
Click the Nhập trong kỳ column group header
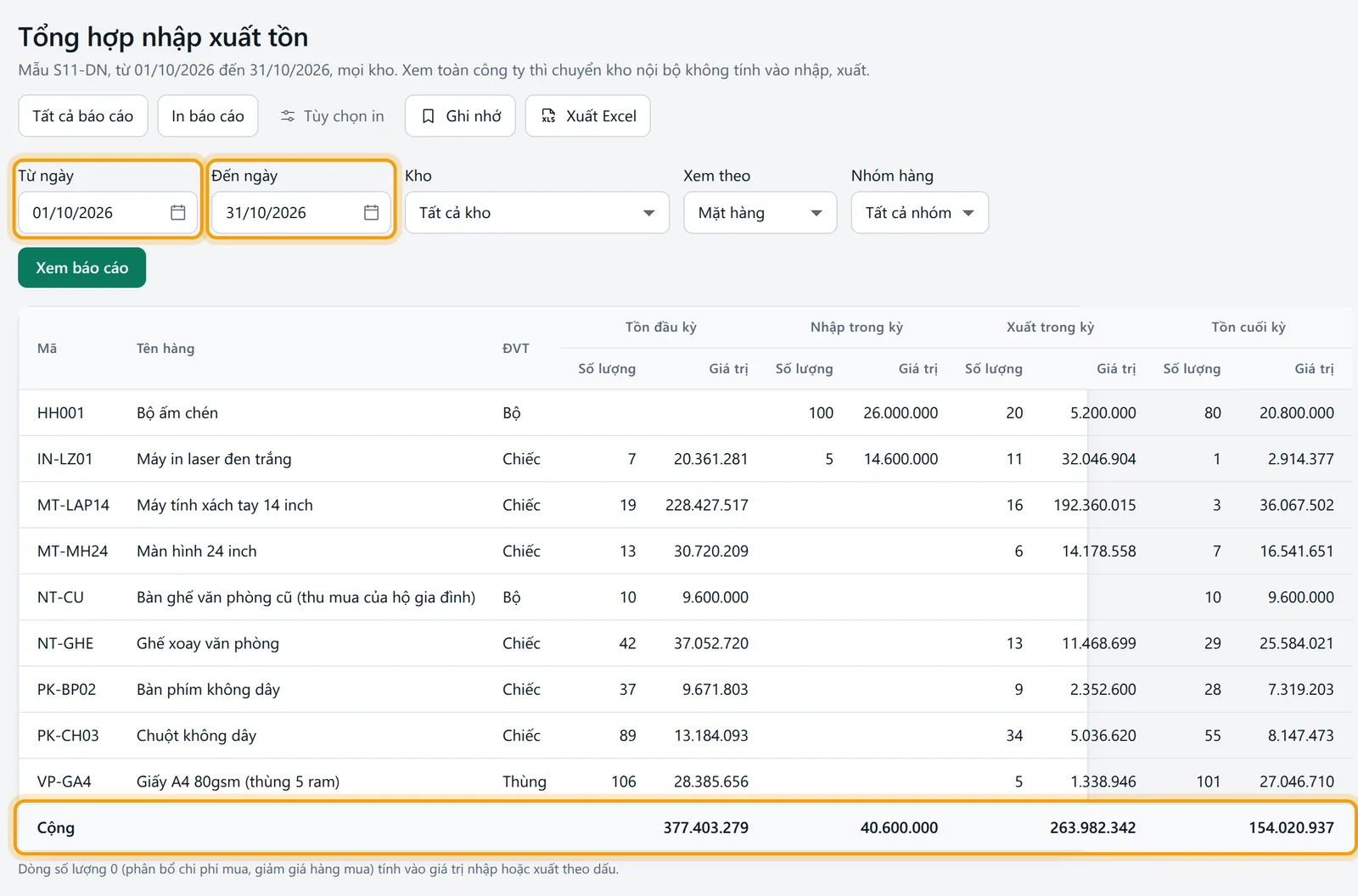[x=856, y=328]
